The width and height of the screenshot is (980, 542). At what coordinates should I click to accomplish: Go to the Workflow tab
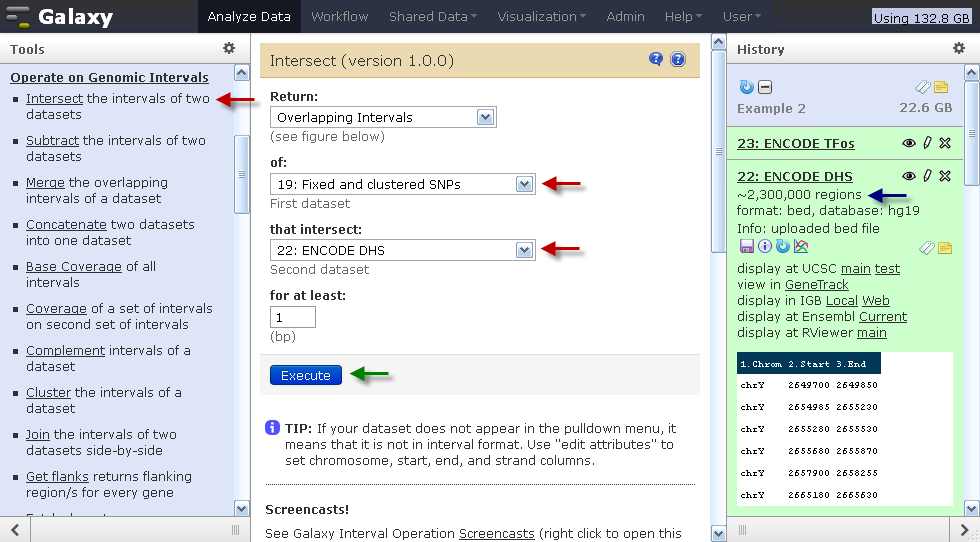click(x=339, y=17)
